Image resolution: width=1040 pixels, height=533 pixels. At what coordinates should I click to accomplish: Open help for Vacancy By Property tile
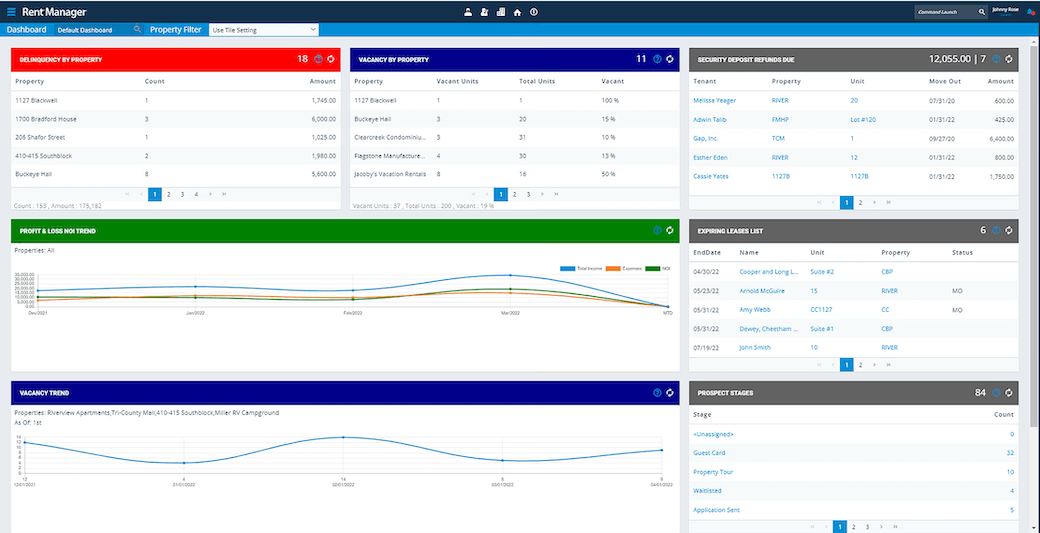657,59
